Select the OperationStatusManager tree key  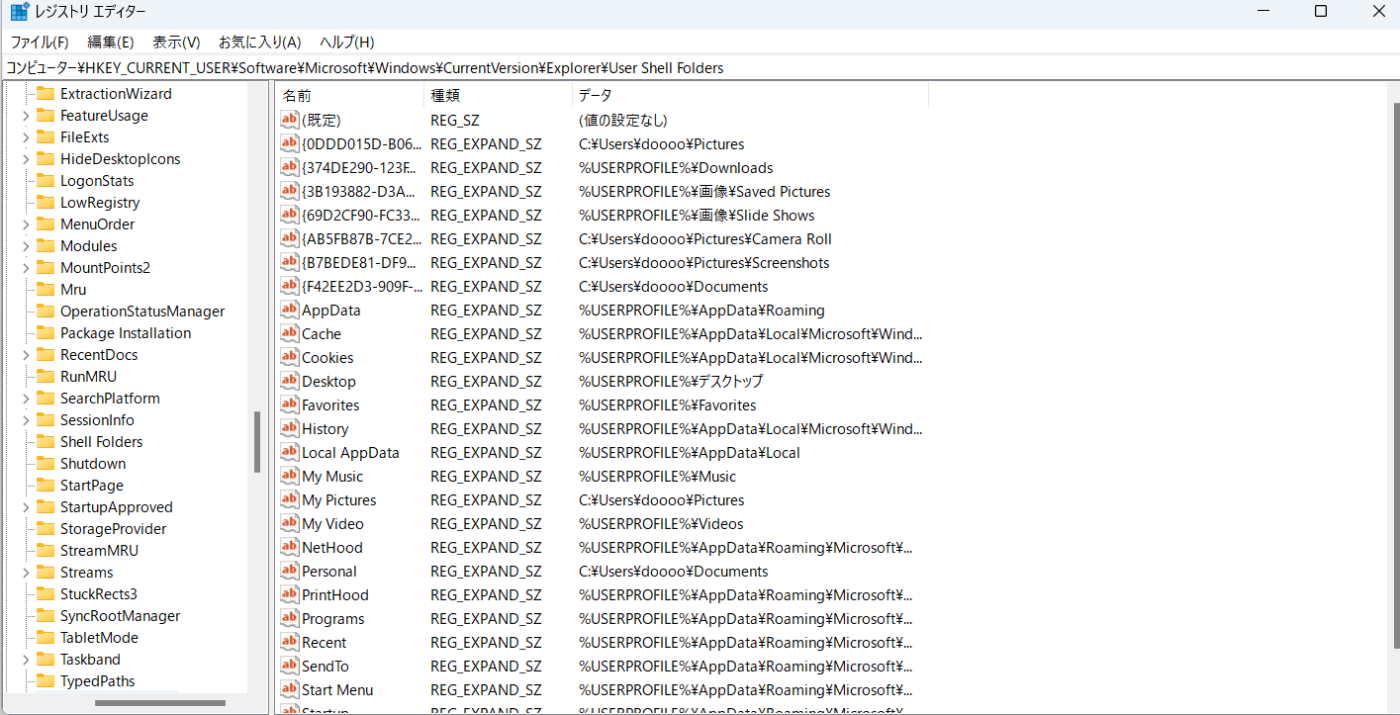[142, 311]
